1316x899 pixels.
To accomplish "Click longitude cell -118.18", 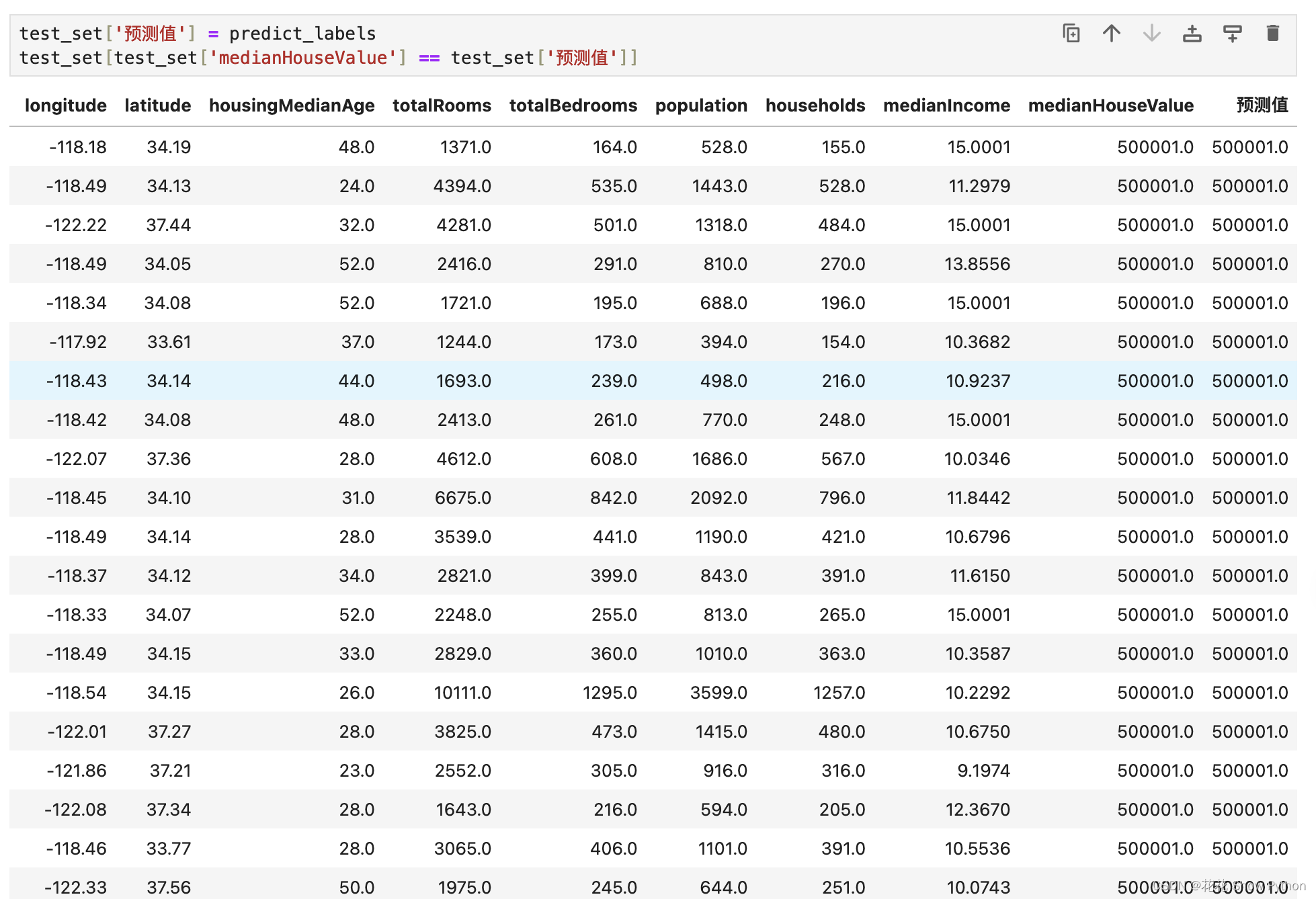I will coord(77,147).
